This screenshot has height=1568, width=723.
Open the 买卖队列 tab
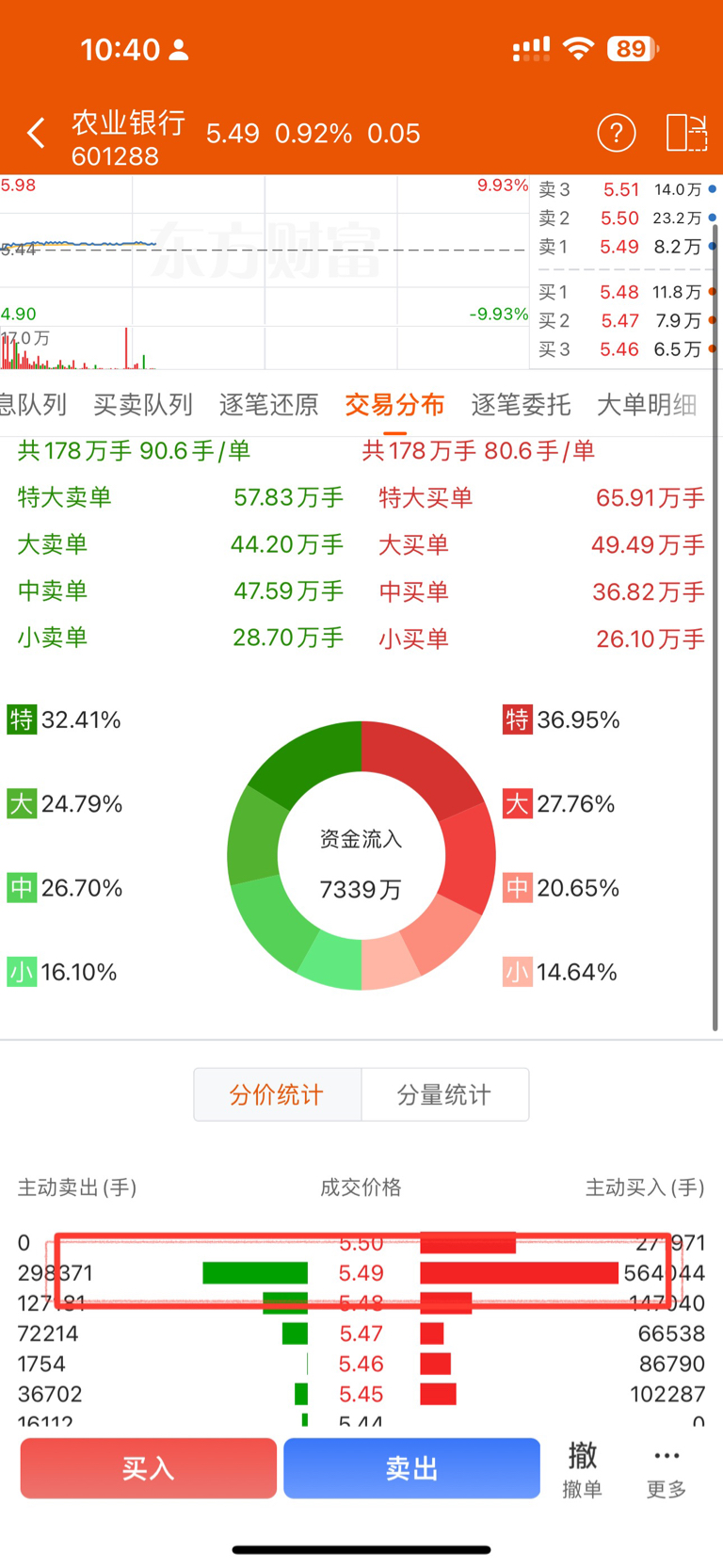click(x=143, y=405)
